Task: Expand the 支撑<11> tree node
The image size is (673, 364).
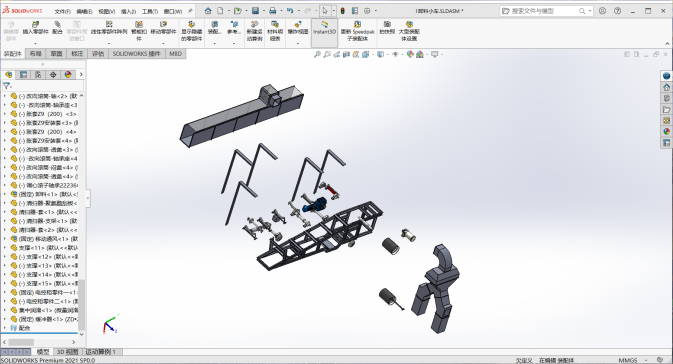Action: point(5,248)
